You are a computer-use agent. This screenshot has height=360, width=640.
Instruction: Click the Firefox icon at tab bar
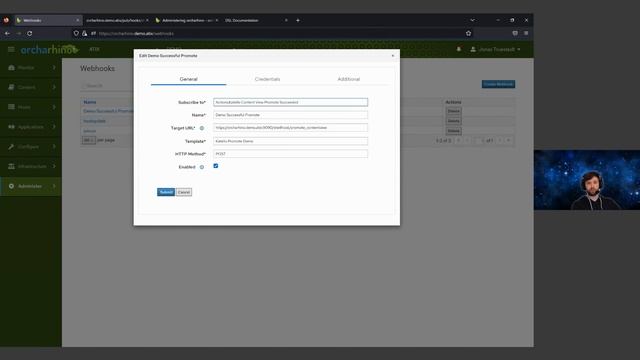click(6, 20)
